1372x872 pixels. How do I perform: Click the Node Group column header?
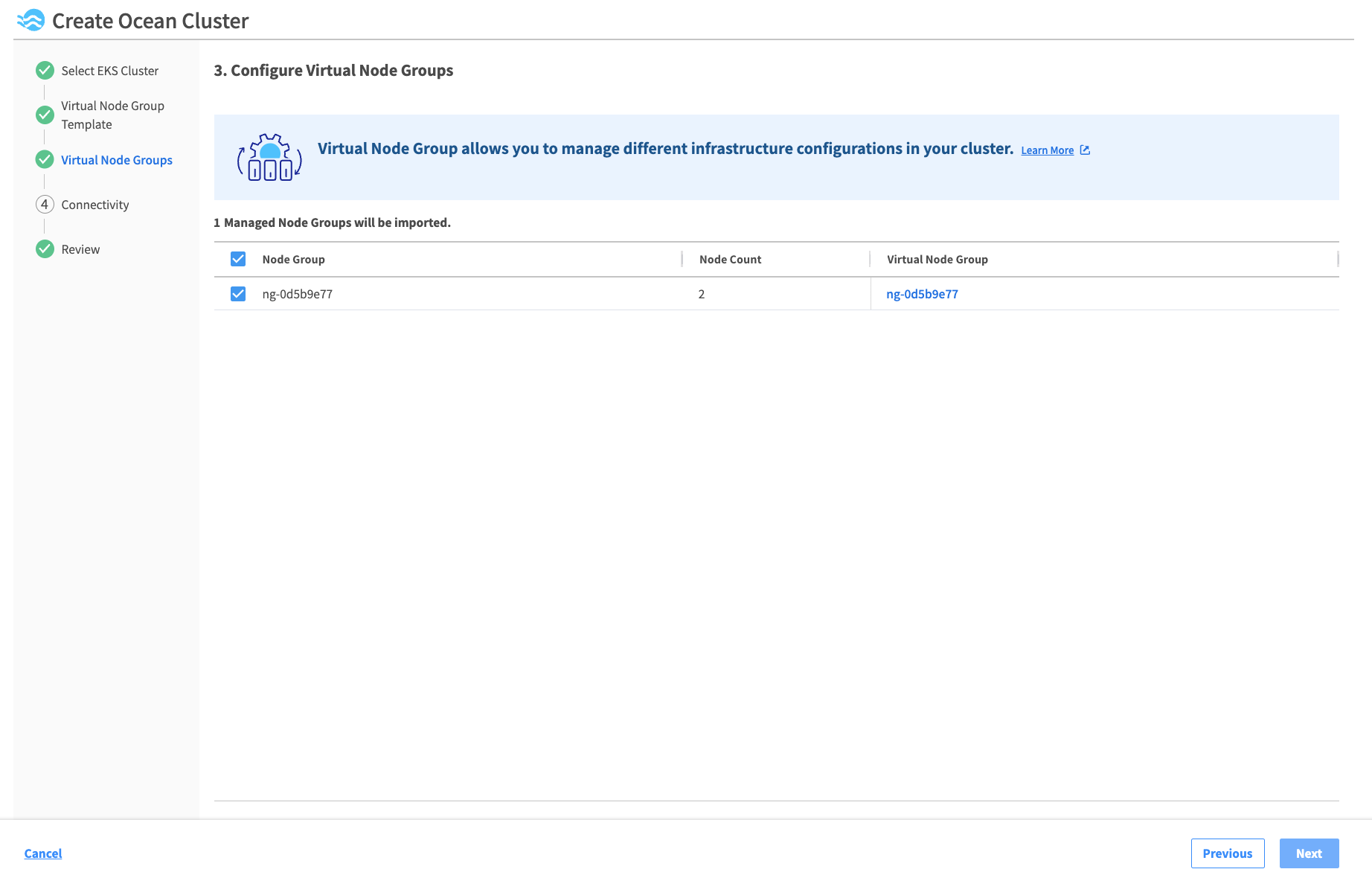click(x=293, y=259)
